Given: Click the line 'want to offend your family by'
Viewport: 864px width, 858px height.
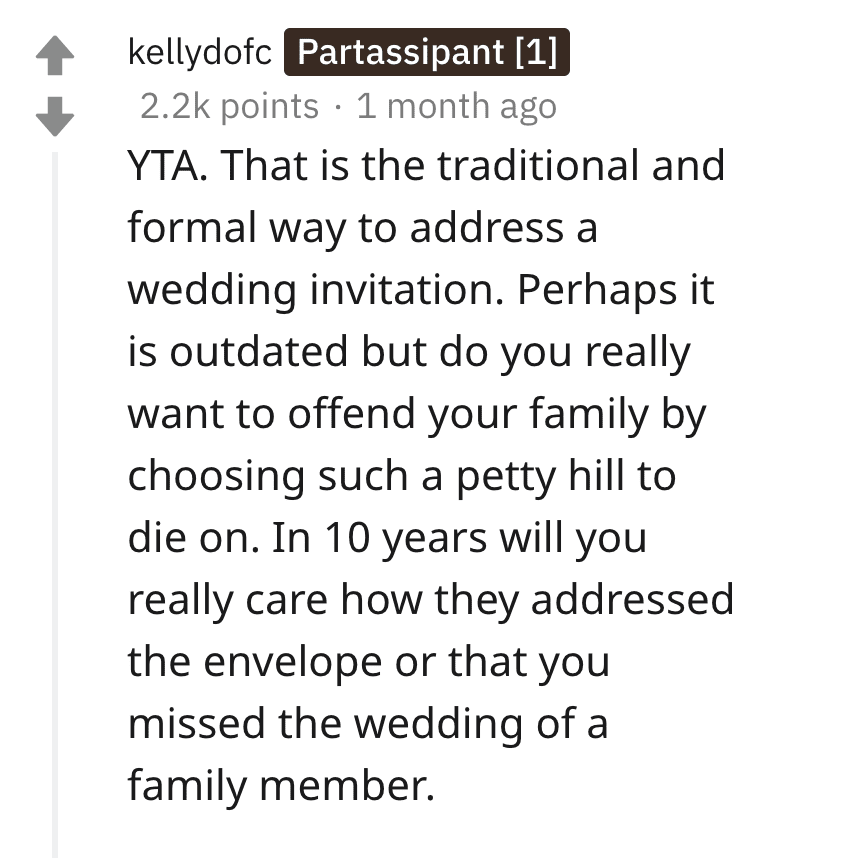Looking at the screenshot, I should pyautogui.click(x=417, y=414).
